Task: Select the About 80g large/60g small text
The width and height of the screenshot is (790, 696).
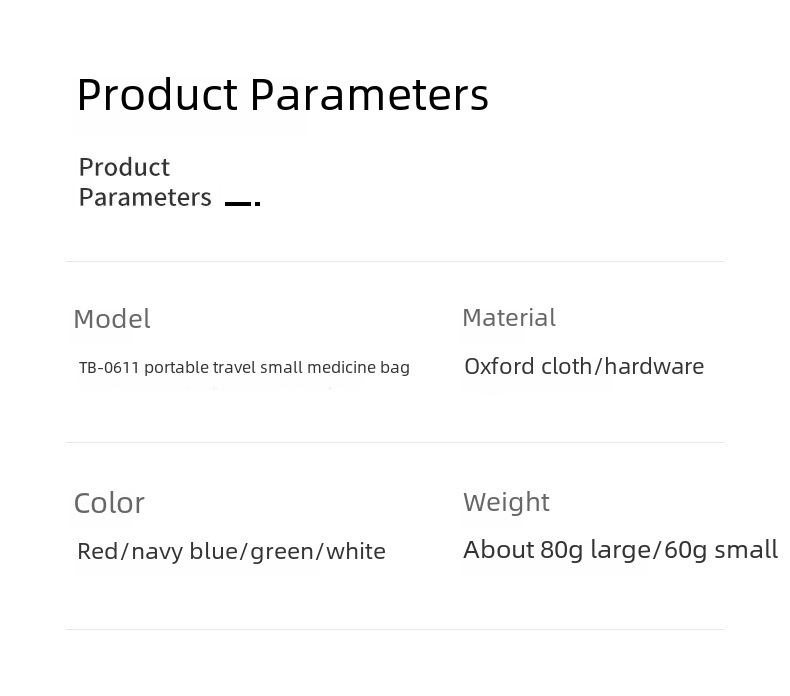Action: coord(621,550)
